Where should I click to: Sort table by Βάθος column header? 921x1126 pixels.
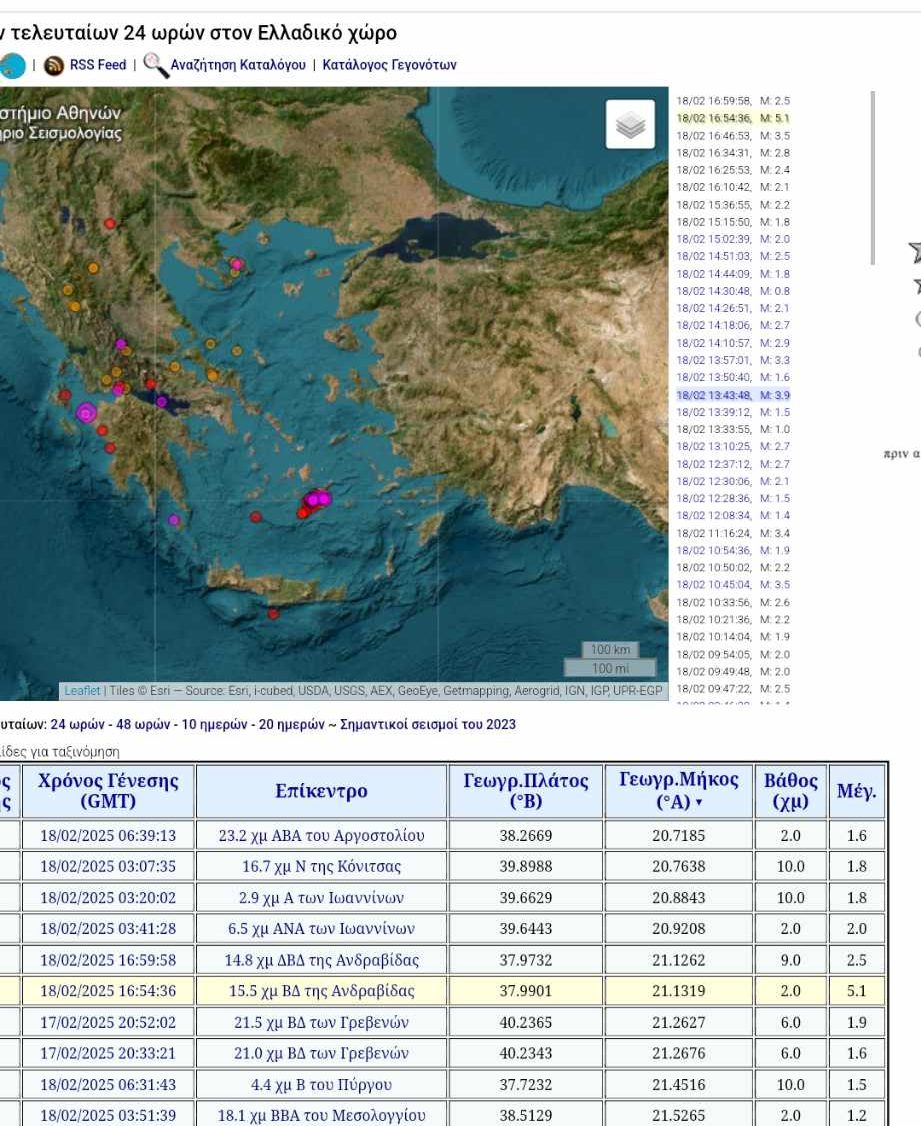click(790, 791)
